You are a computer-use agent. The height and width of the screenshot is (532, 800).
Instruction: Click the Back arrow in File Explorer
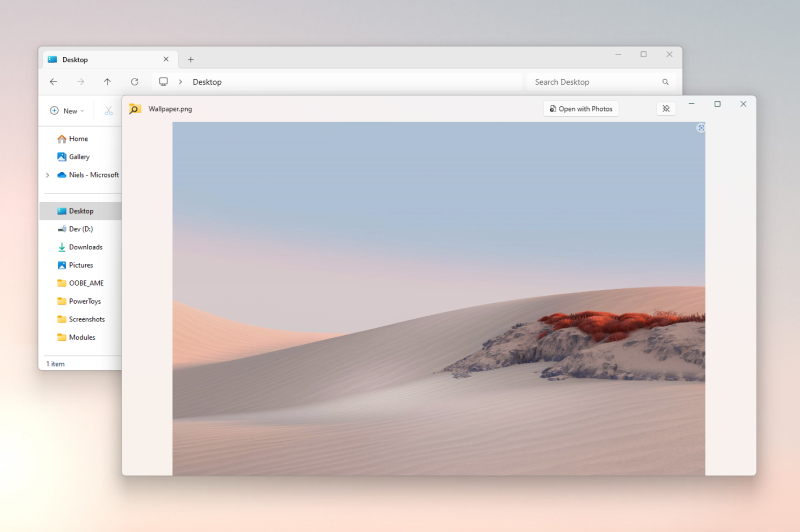[x=53, y=82]
